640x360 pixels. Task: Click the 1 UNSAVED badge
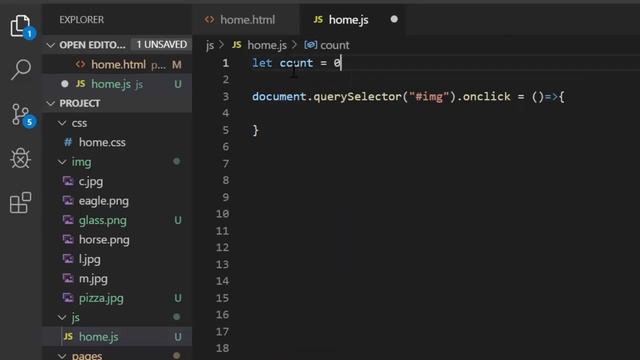pyautogui.click(x=162, y=44)
